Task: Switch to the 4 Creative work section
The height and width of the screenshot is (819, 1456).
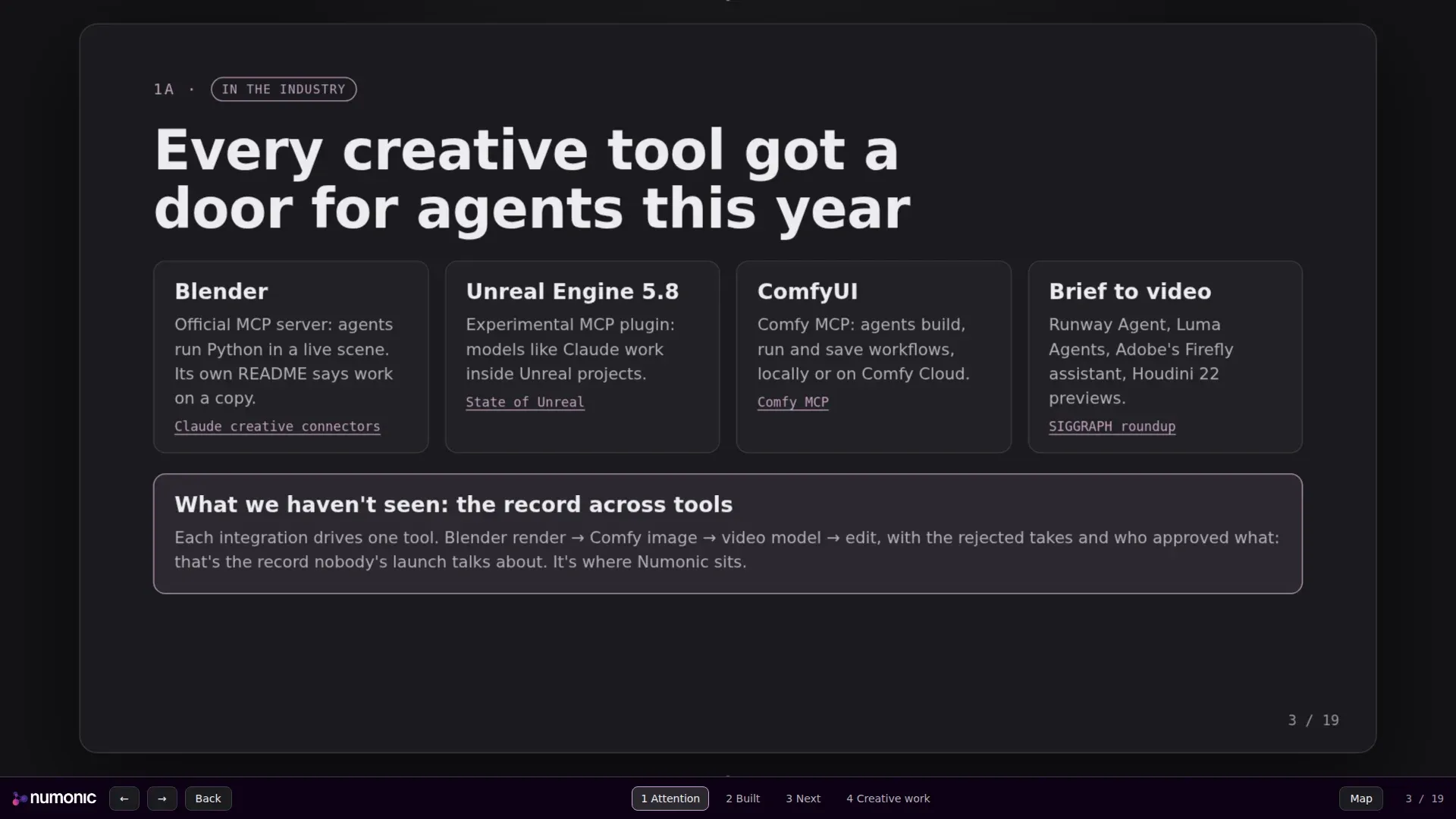Action: (x=888, y=799)
